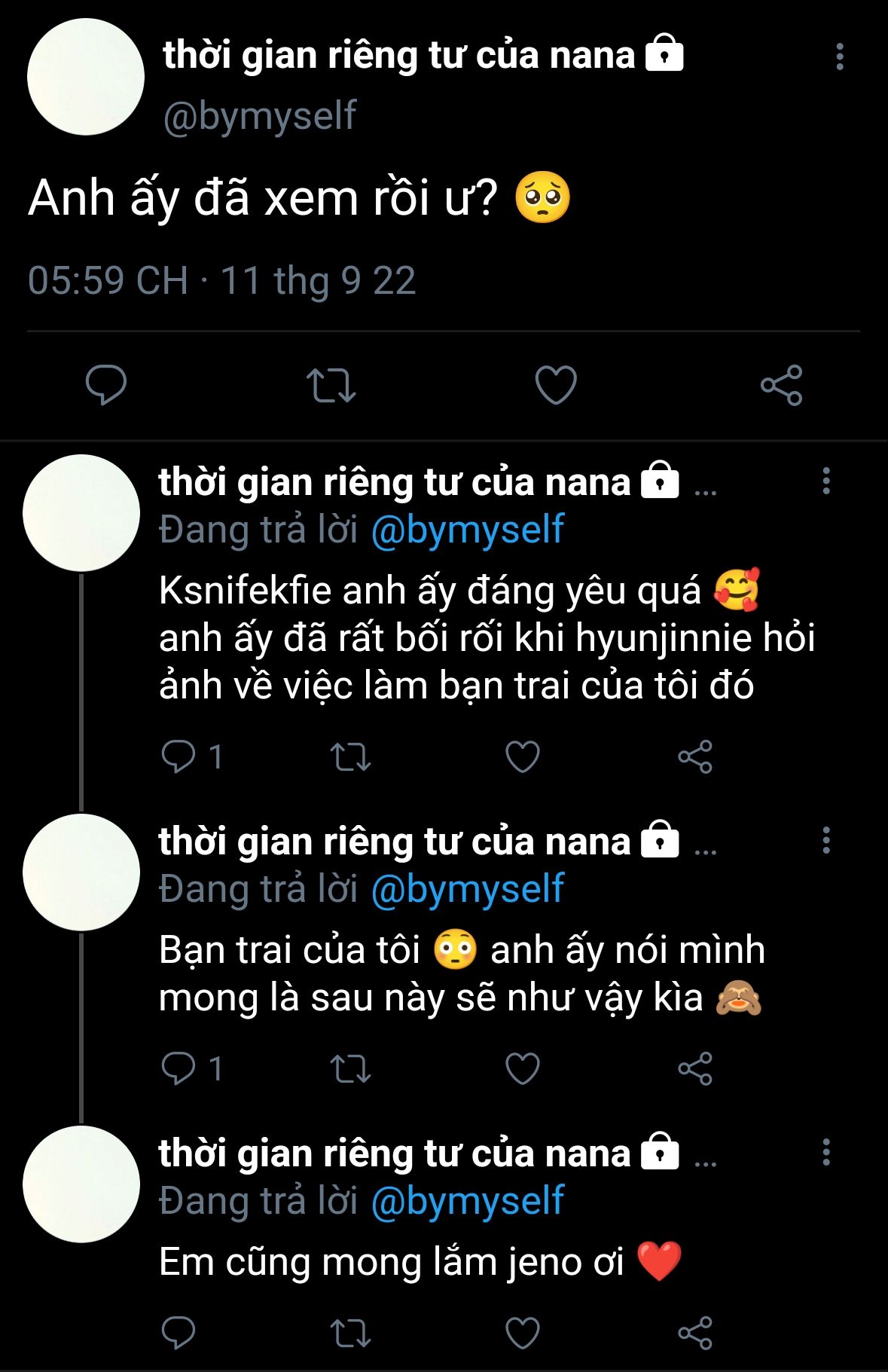Share the "Bạn trai của tôi" reply
Viewport: 888px width, 1372px height.
point(695,1068)
